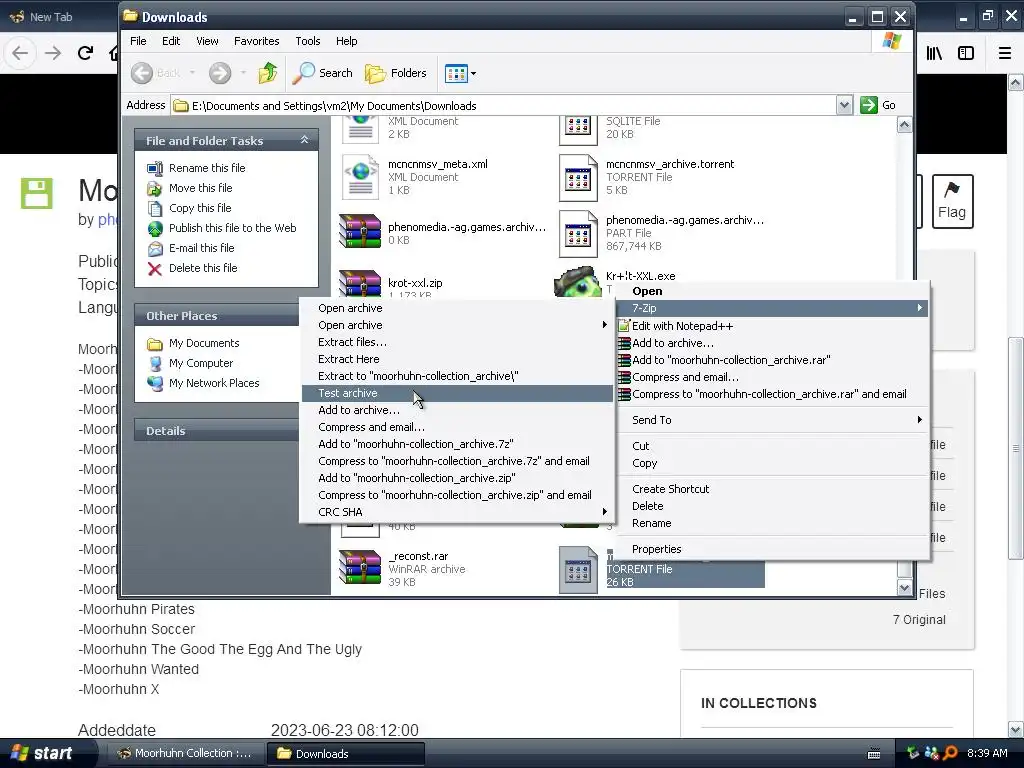Click the red X Delete icon
This screenshot has width=1024, height=768.
click(155, 268)
